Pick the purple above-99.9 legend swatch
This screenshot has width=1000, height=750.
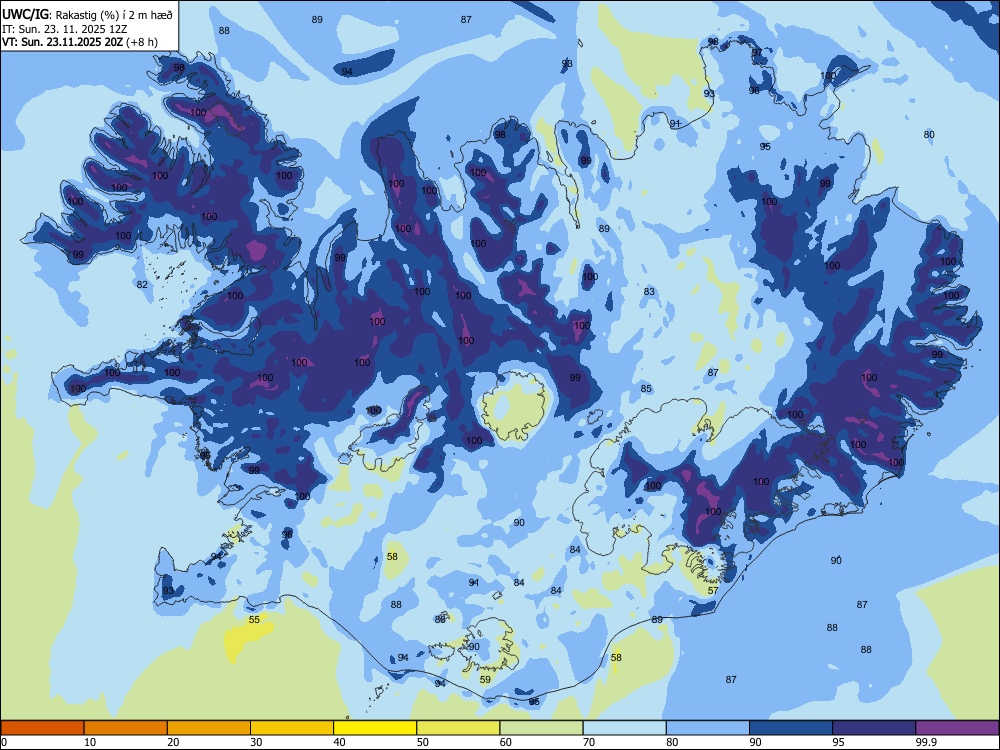pyautogui.click(x=957, y=728)
